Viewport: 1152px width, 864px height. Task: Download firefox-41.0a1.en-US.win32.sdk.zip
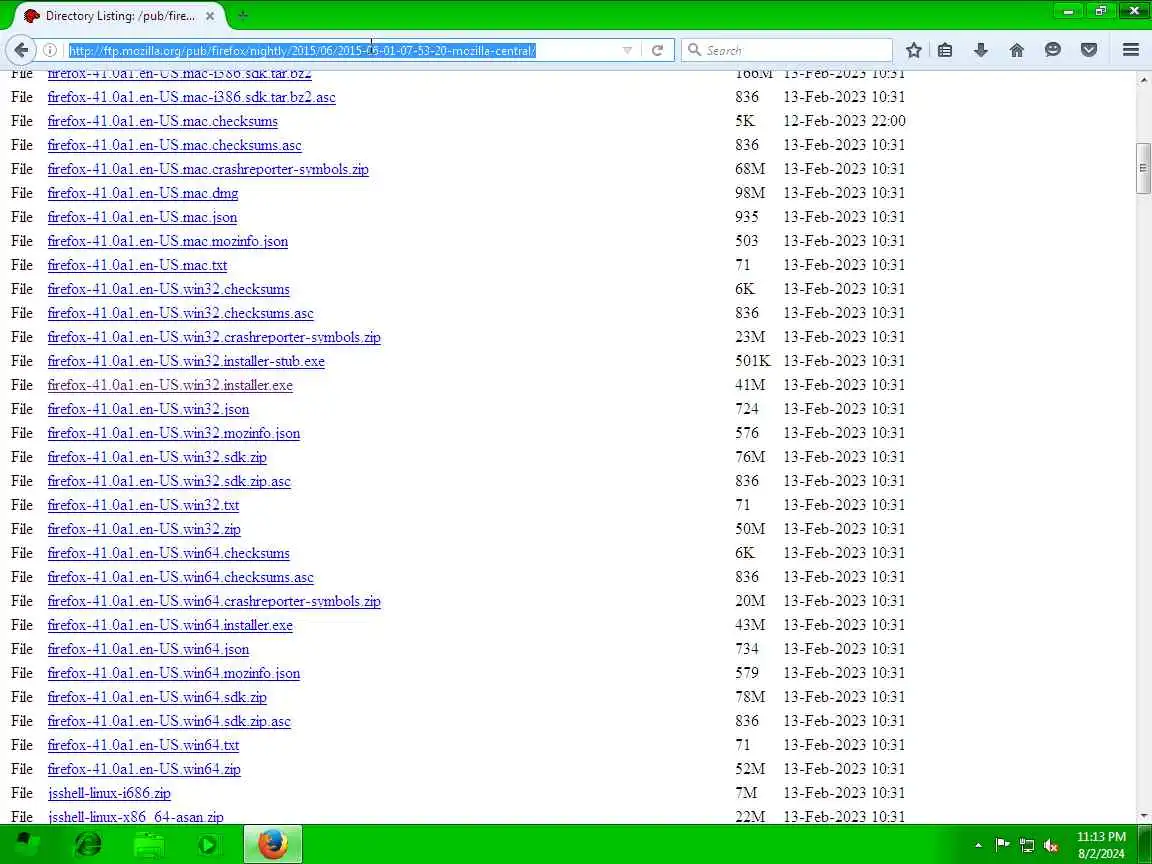pos(157,457)
